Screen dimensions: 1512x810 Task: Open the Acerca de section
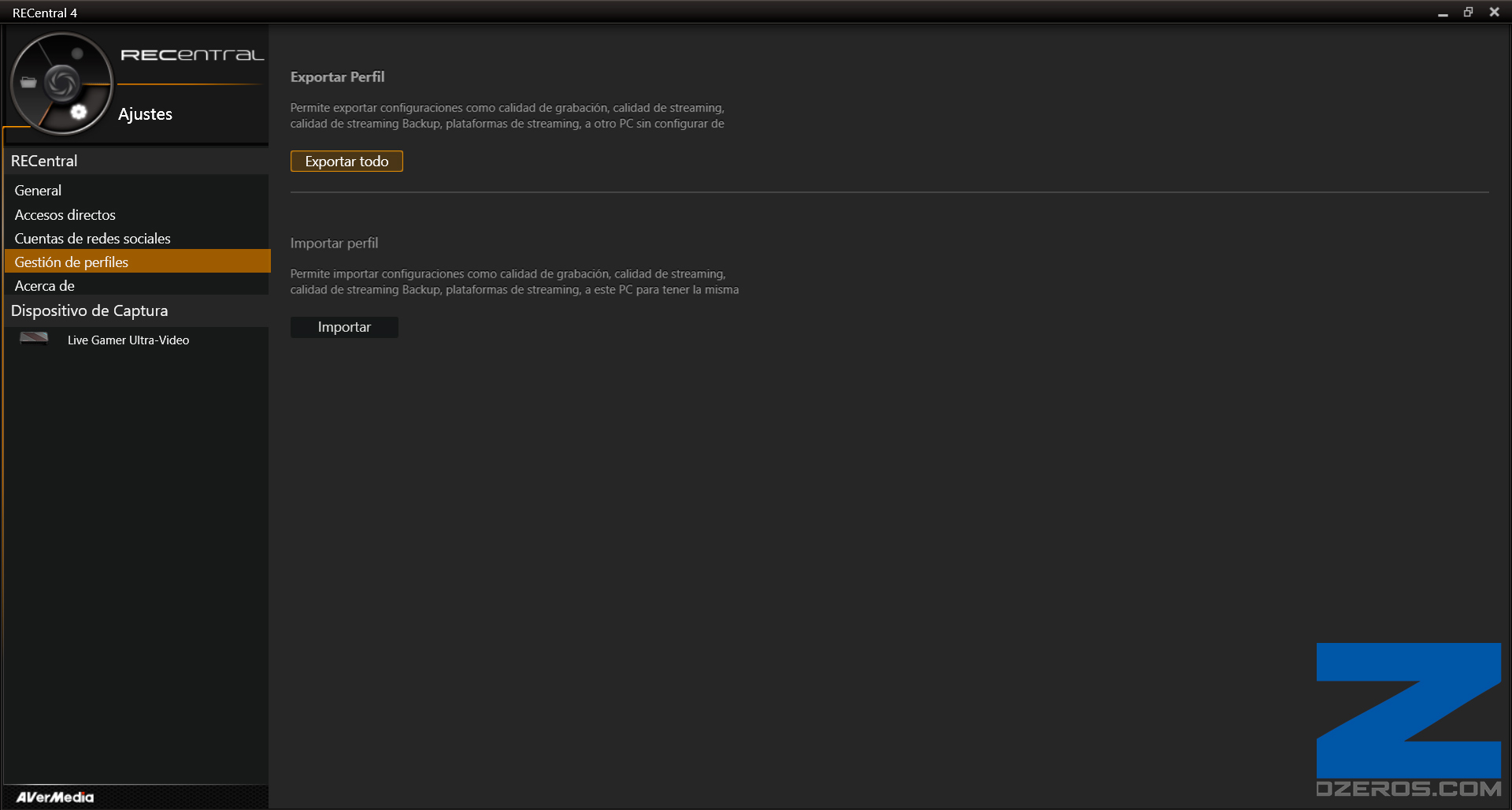[137, 285]
